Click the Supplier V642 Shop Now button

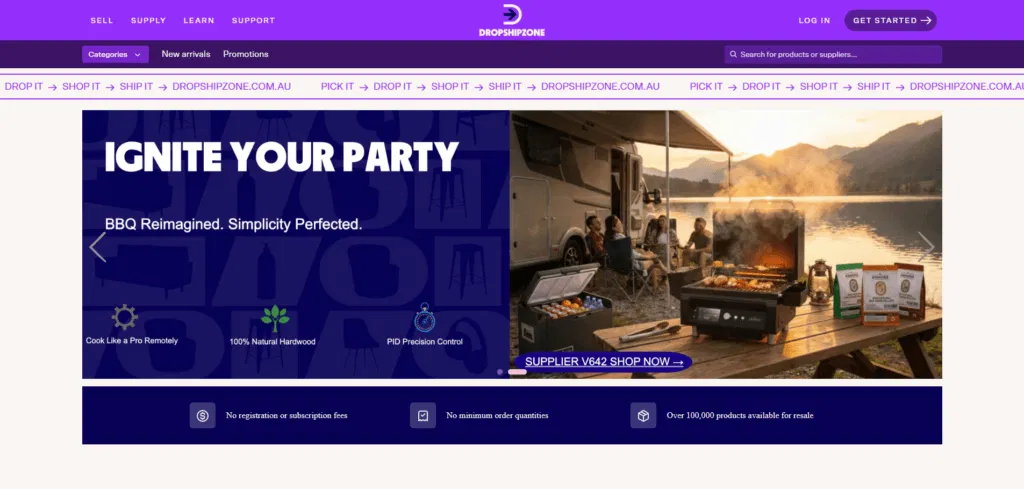coord(603,362)
